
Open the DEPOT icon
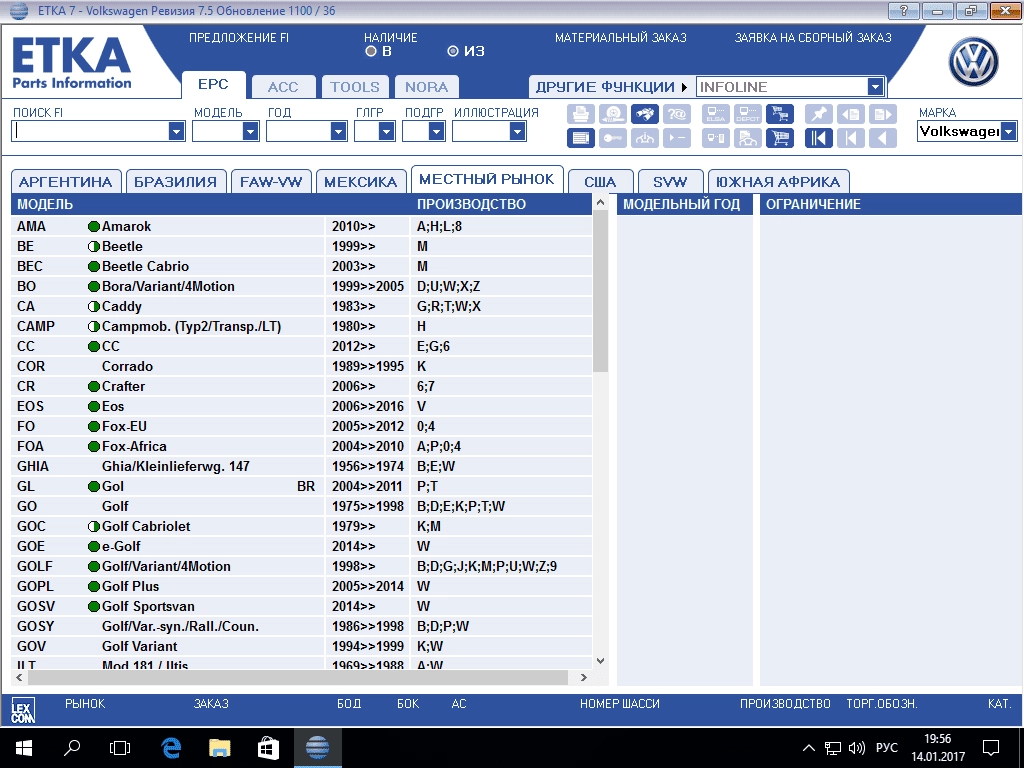(748, 114)
